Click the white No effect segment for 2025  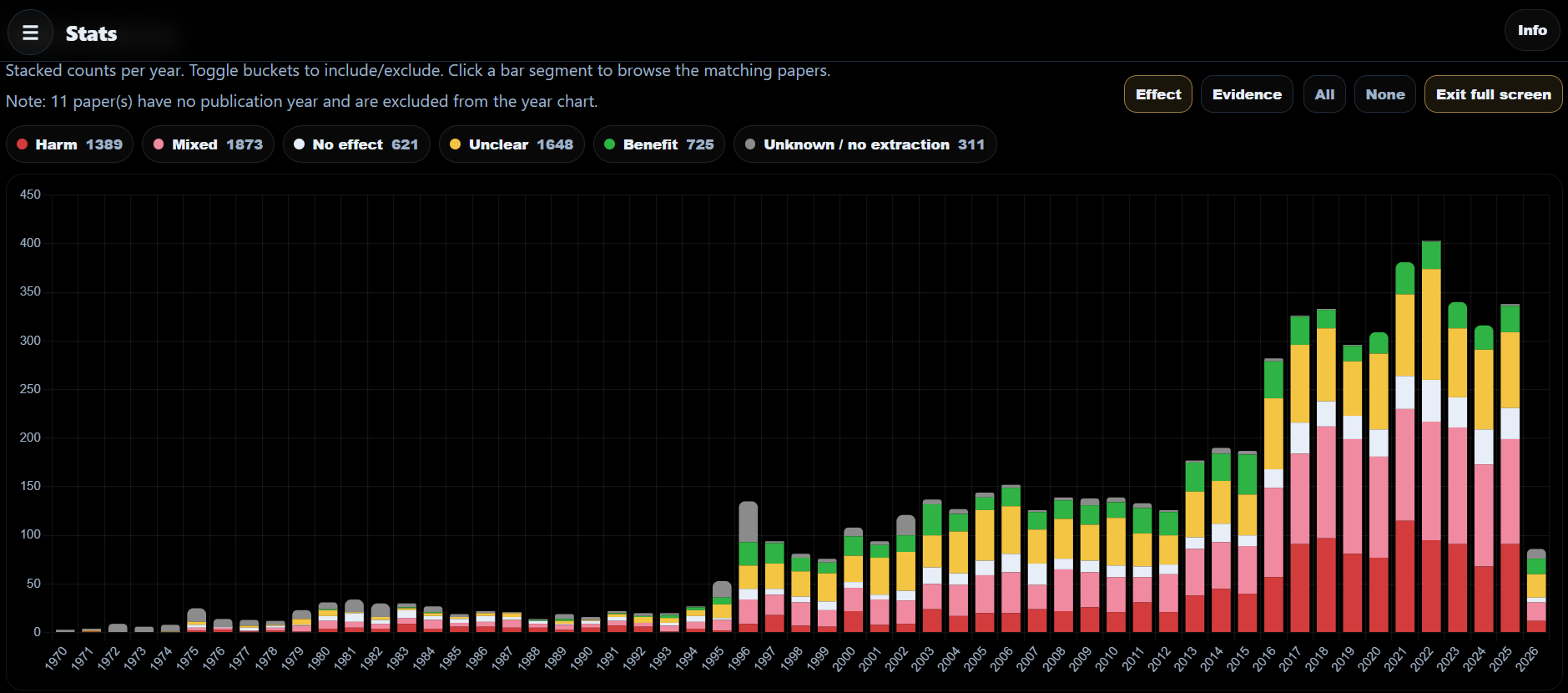[x=1510, y=423]
